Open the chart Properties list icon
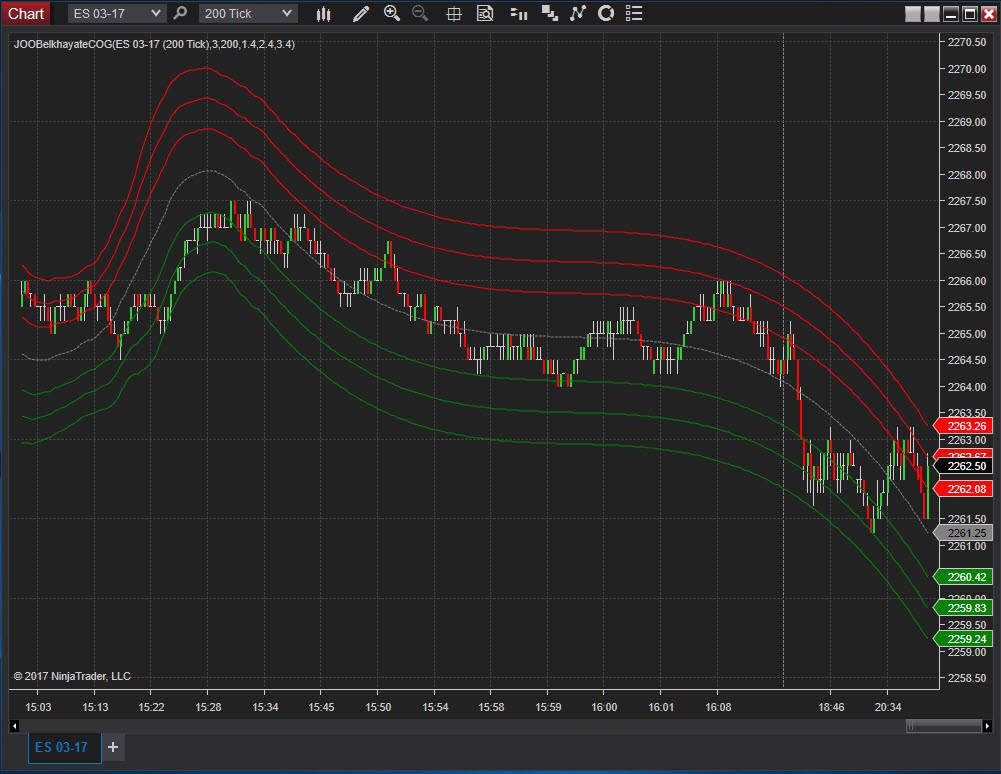The width and height of the screenshot is (1001, 774). 633,13
